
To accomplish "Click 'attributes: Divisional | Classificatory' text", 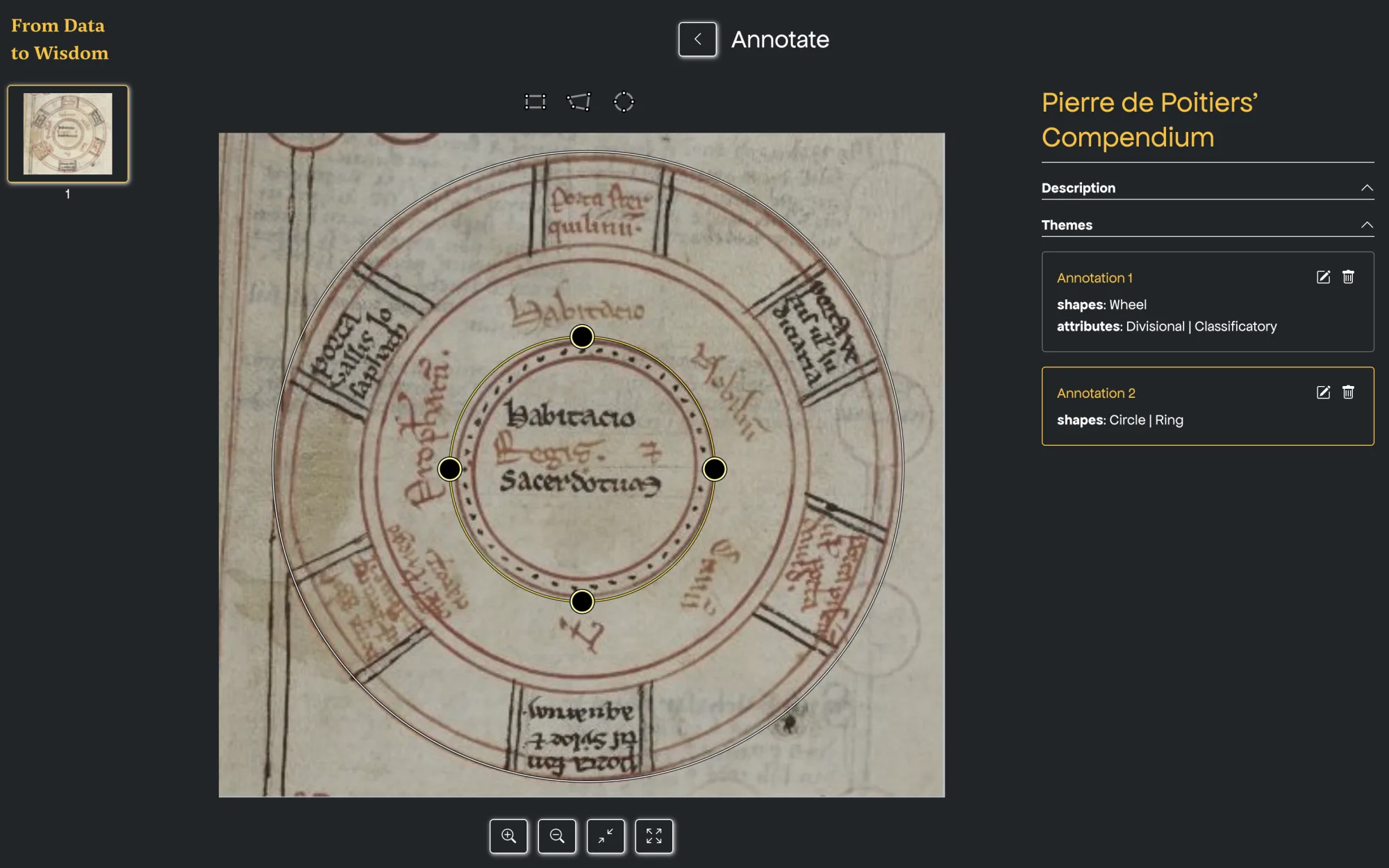I will pos(1167,326).
